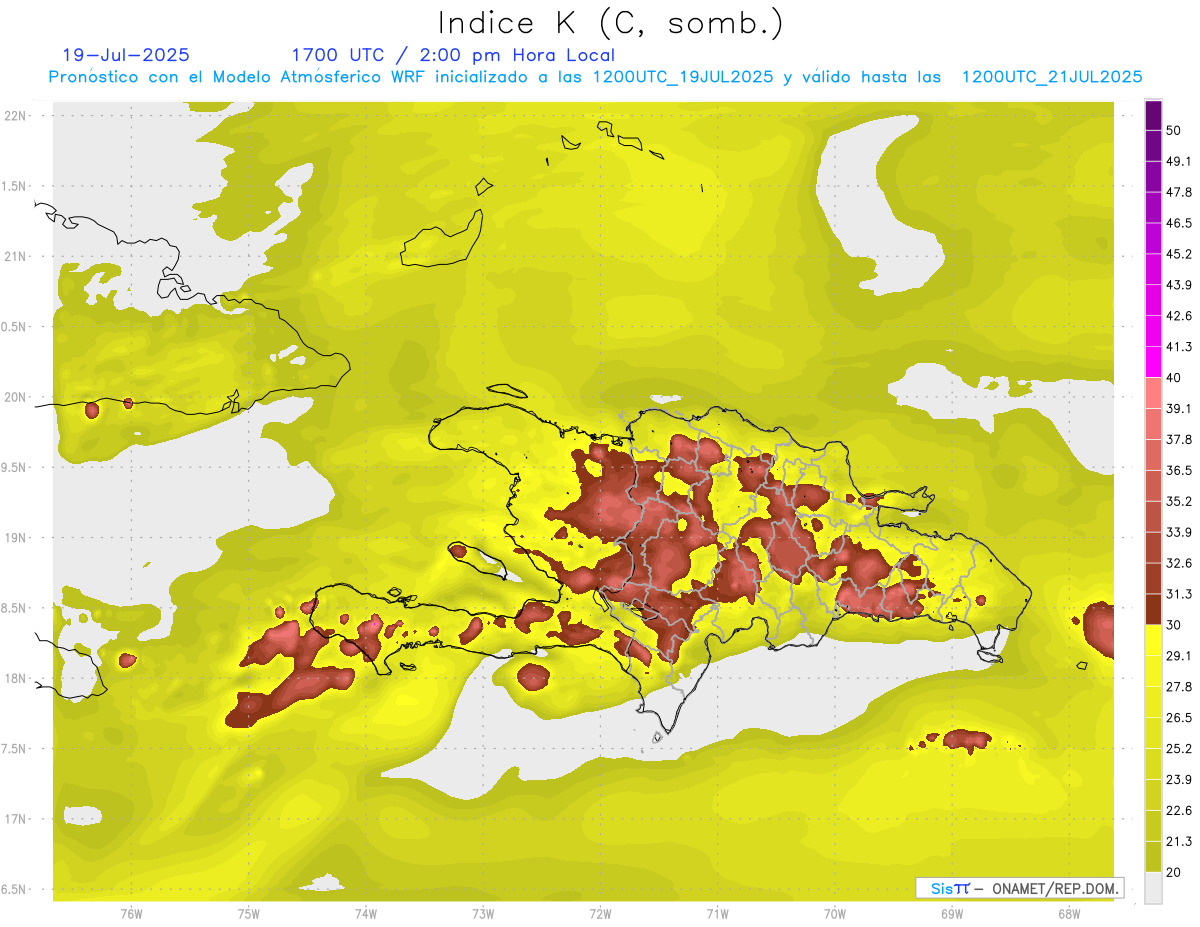The height and width of the screenshot is (927, 1200).
Task: Click legend color band between 20 and 21.3
Action: [1154, 856]
